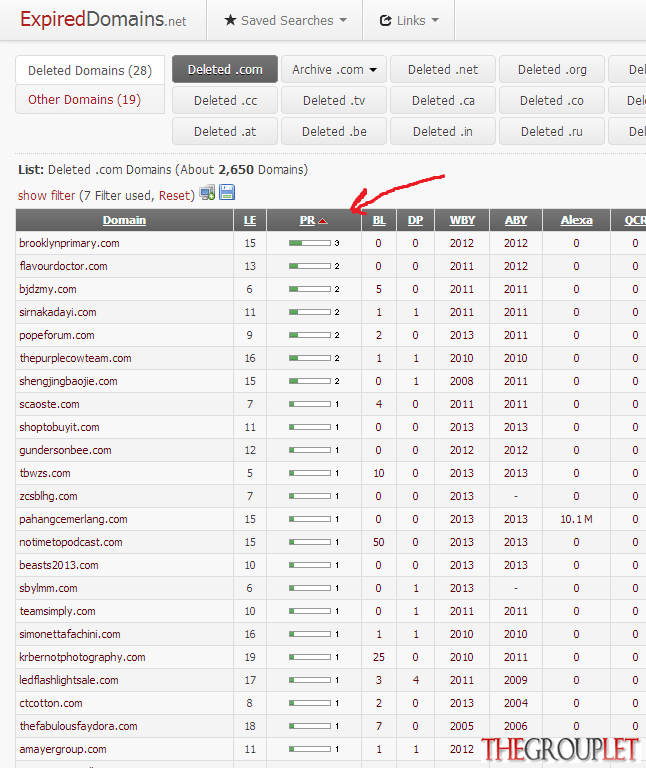Switch to Deleted .cc list
The image size is (646, 768).
[225, 100]
